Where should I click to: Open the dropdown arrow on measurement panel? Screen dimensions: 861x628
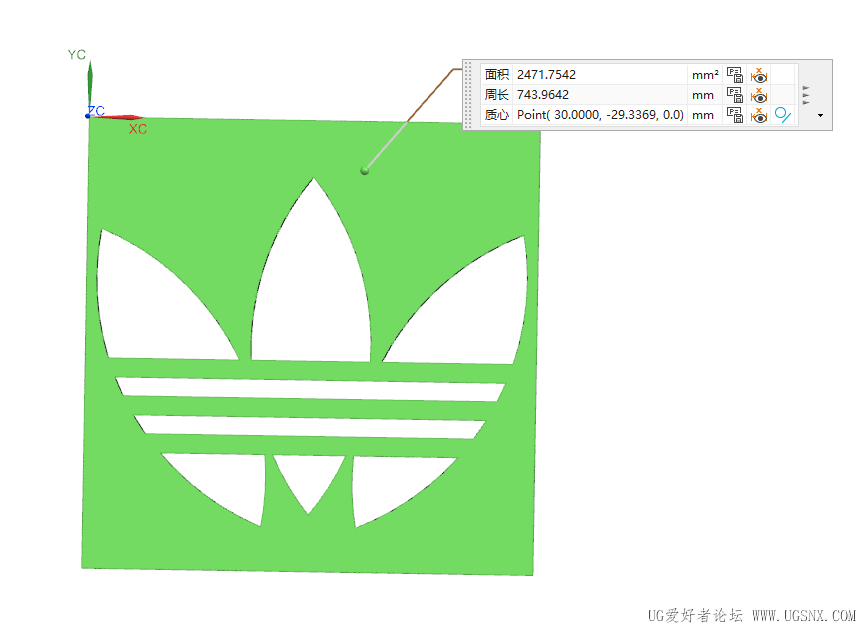click(820, 115)
